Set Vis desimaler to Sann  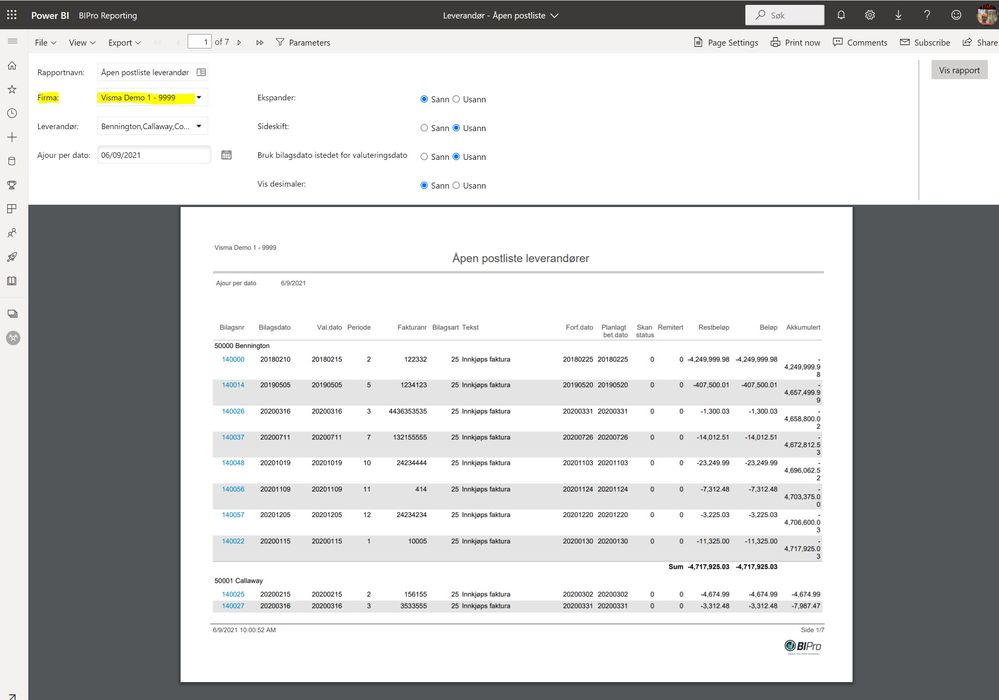pyautogui.click(x=424, y=185)
